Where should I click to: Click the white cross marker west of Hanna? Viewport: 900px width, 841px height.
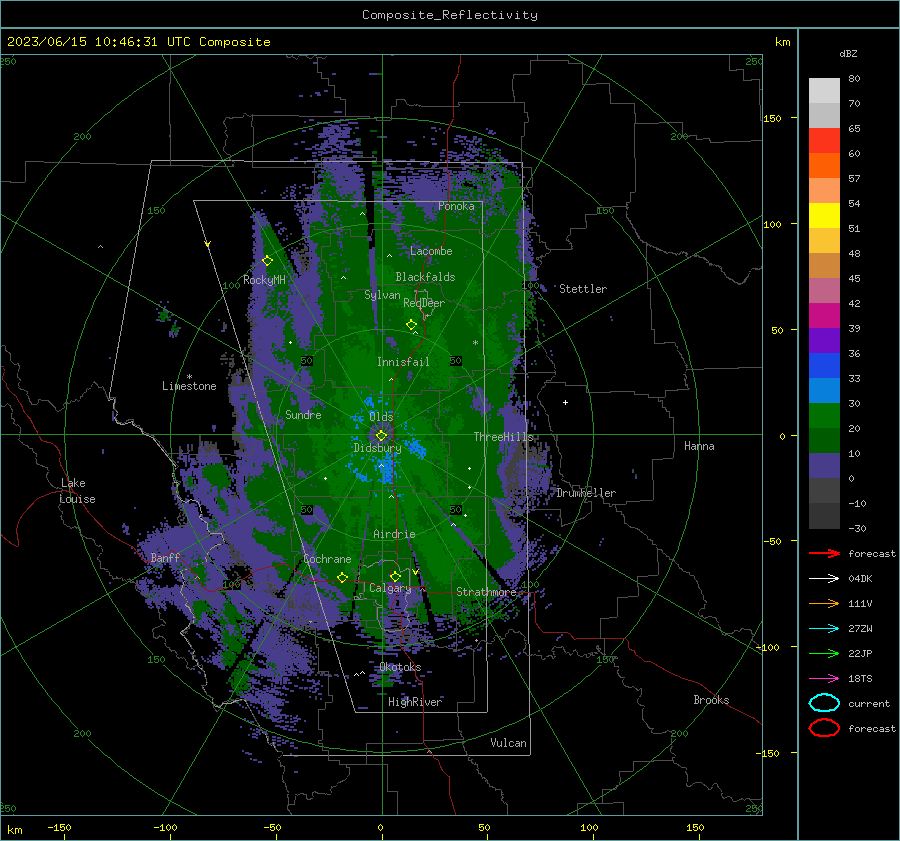(x=565, y=402)
